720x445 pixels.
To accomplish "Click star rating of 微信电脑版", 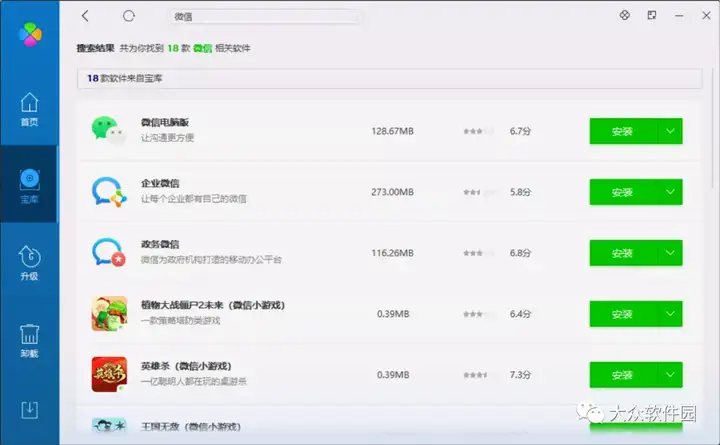I will (x=478, y=131).
